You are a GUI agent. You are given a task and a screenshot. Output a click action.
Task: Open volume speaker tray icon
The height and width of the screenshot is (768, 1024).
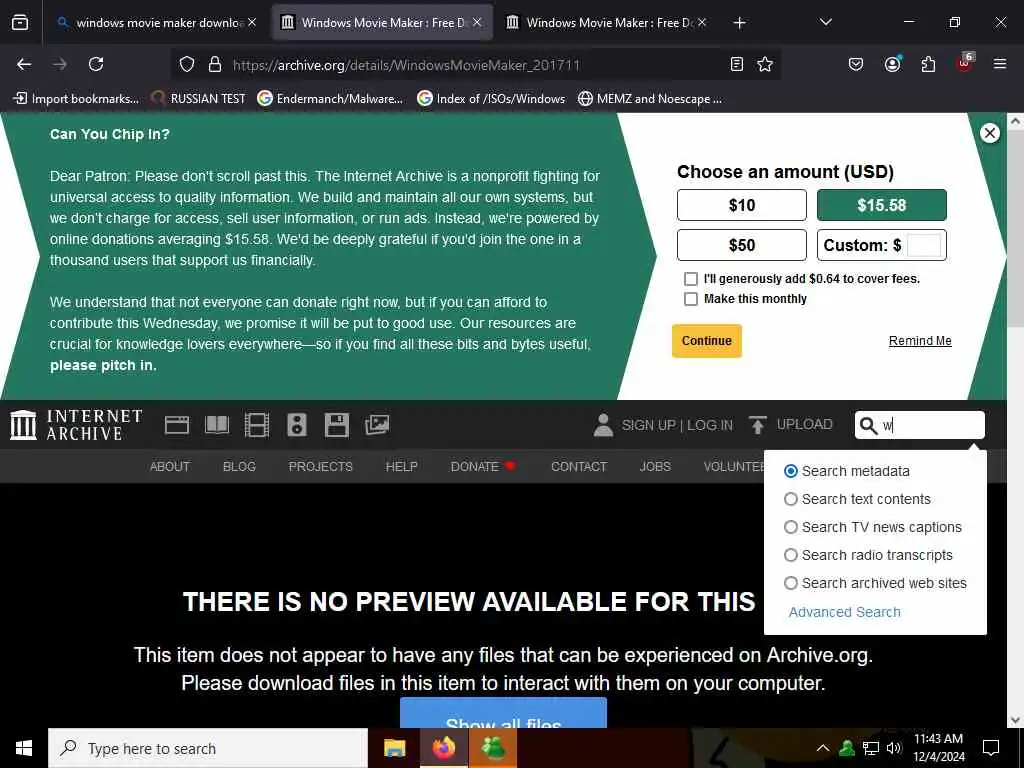click(894, 748)
